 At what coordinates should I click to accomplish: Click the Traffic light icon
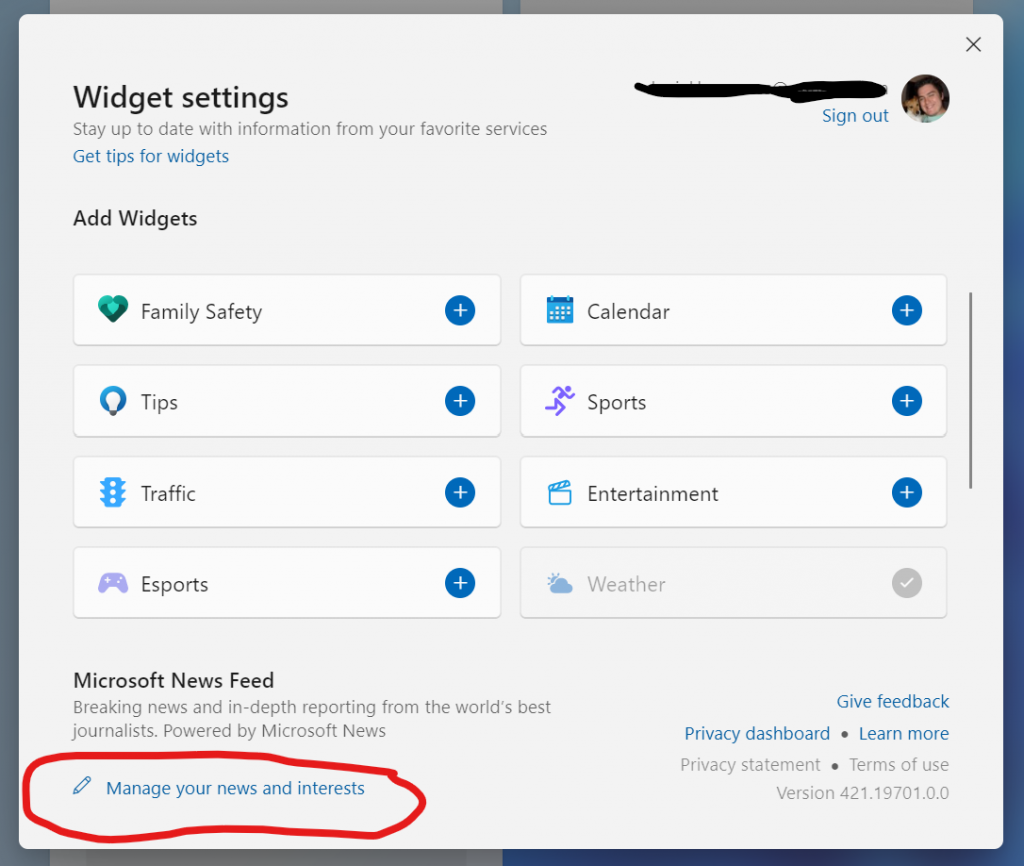[x=113, y=492]
